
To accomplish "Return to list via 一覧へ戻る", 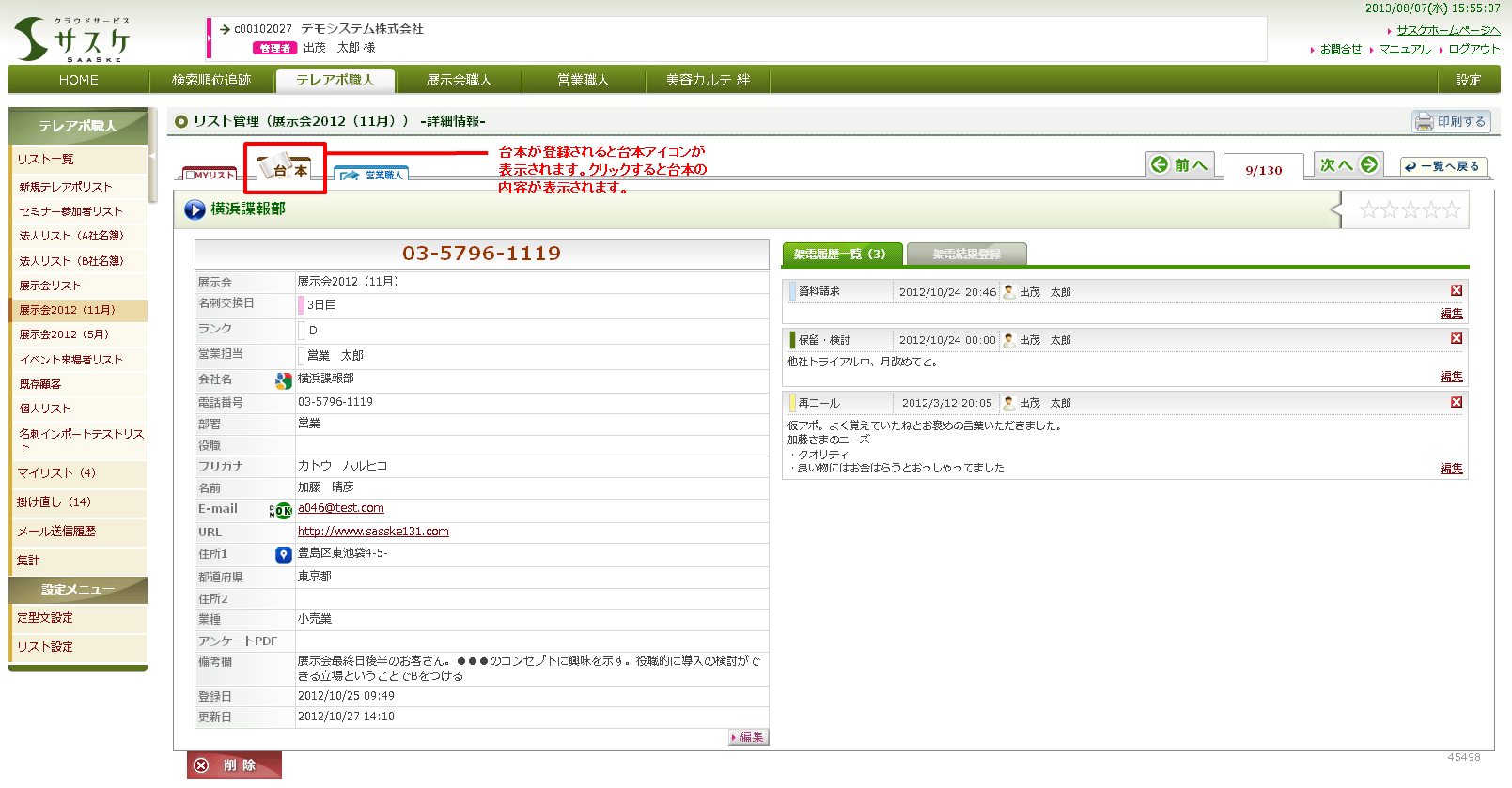I will click(1442, 166).
